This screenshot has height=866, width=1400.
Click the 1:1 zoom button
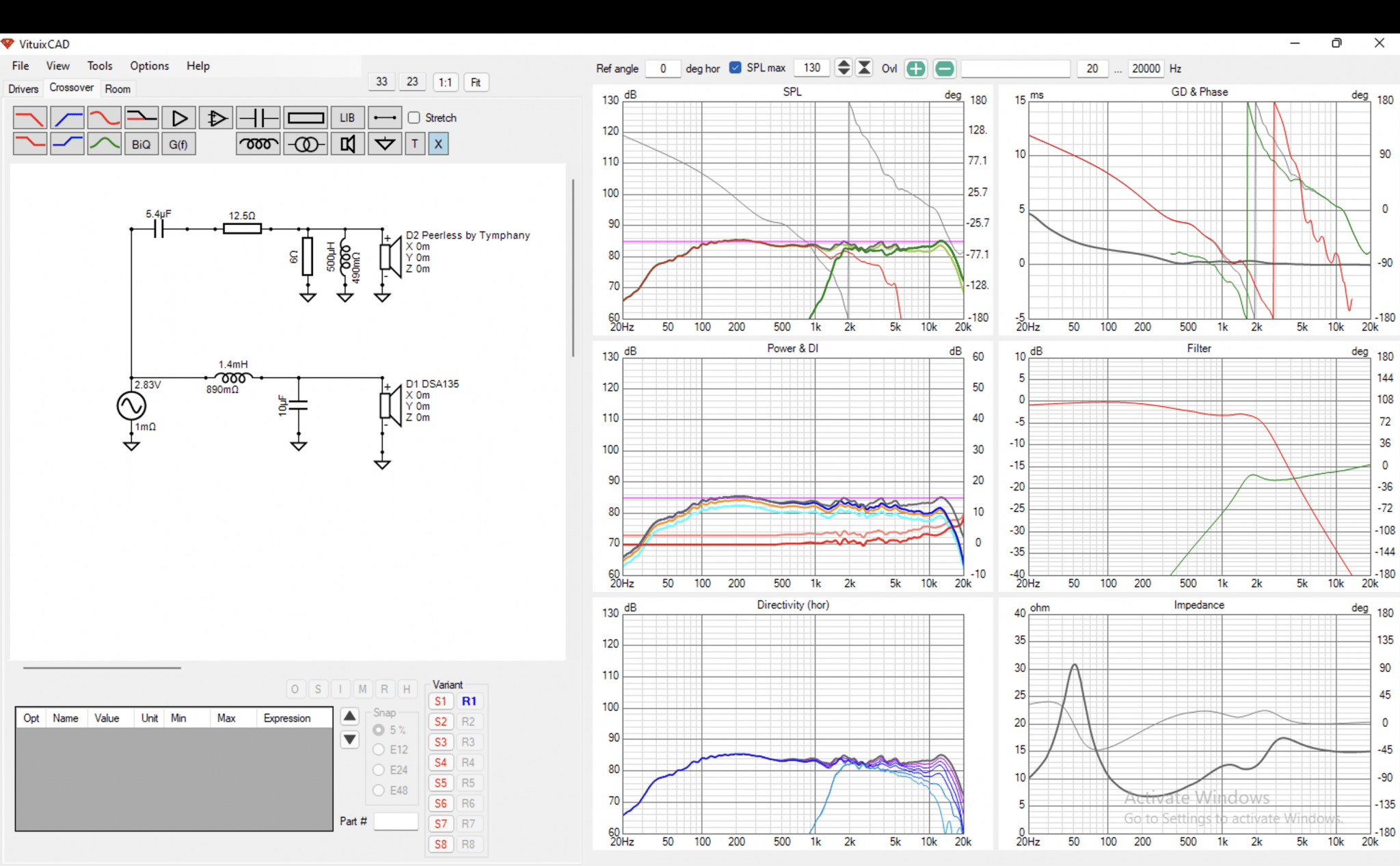pyautogui.click(x=445, y=82)
